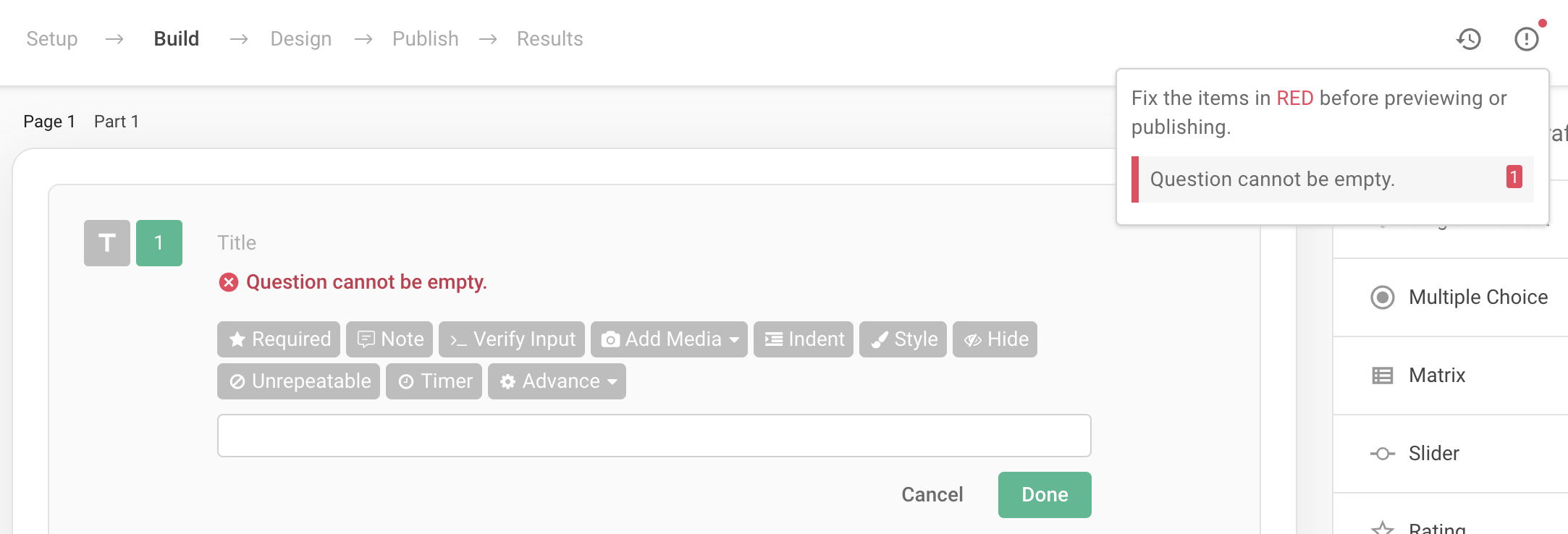The width and height of the screenshot is (1568, 534).
Task: Pick the Slider question type from sidebar
Action: tap(1432, 453)
